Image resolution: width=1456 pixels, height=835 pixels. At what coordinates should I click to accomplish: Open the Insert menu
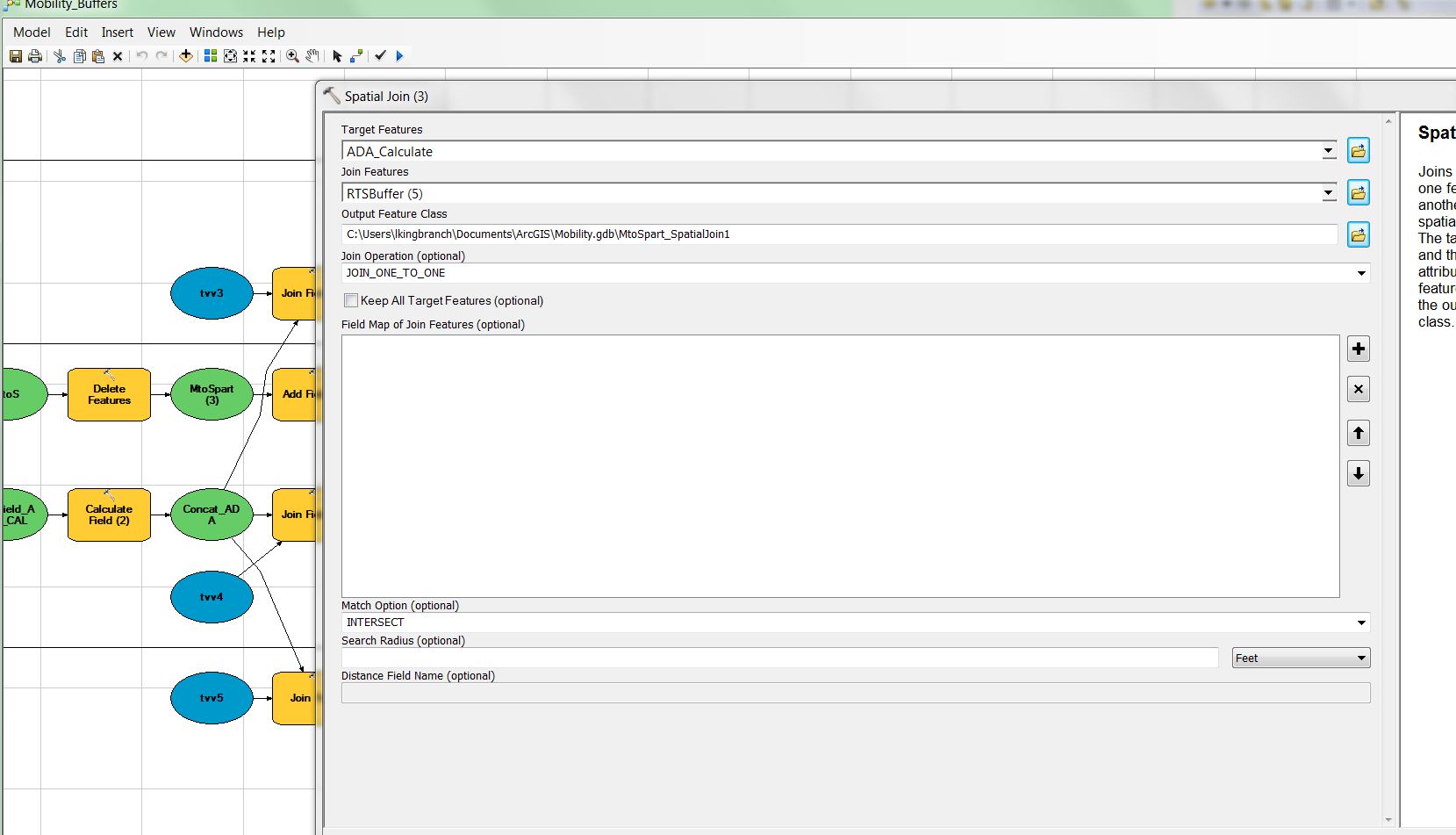coord(118,32)
